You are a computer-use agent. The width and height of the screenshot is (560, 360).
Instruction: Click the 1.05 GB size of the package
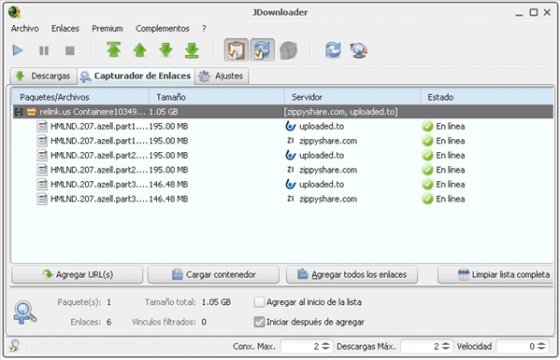pyautogui.click(x=164, y=112)
